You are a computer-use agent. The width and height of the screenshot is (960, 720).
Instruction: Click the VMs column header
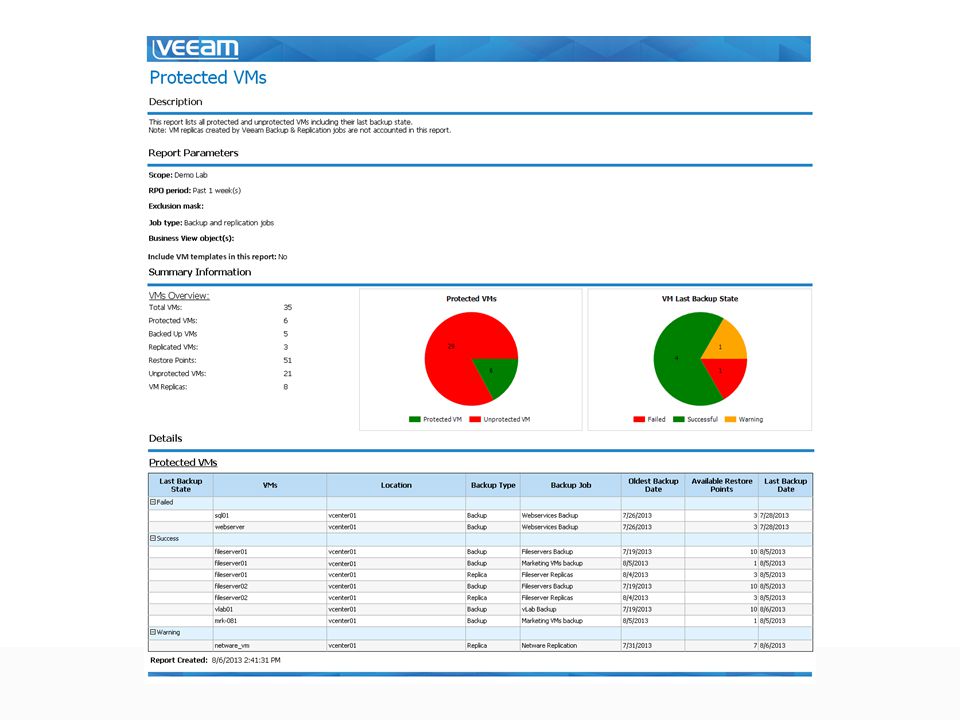270,485
